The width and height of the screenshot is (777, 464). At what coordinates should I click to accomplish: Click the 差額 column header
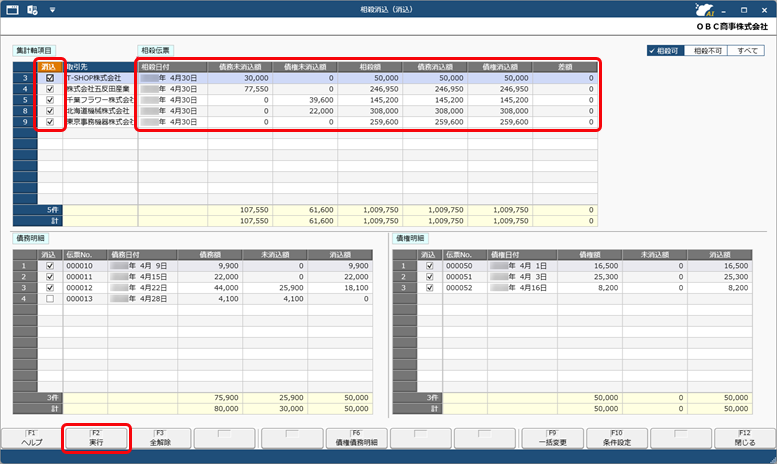point(565,66)
